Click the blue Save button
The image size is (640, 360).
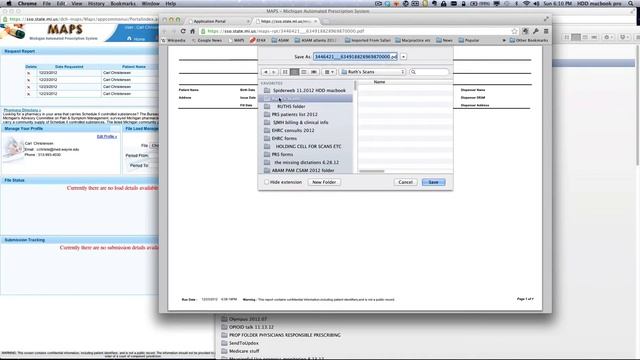pos(433,182)
